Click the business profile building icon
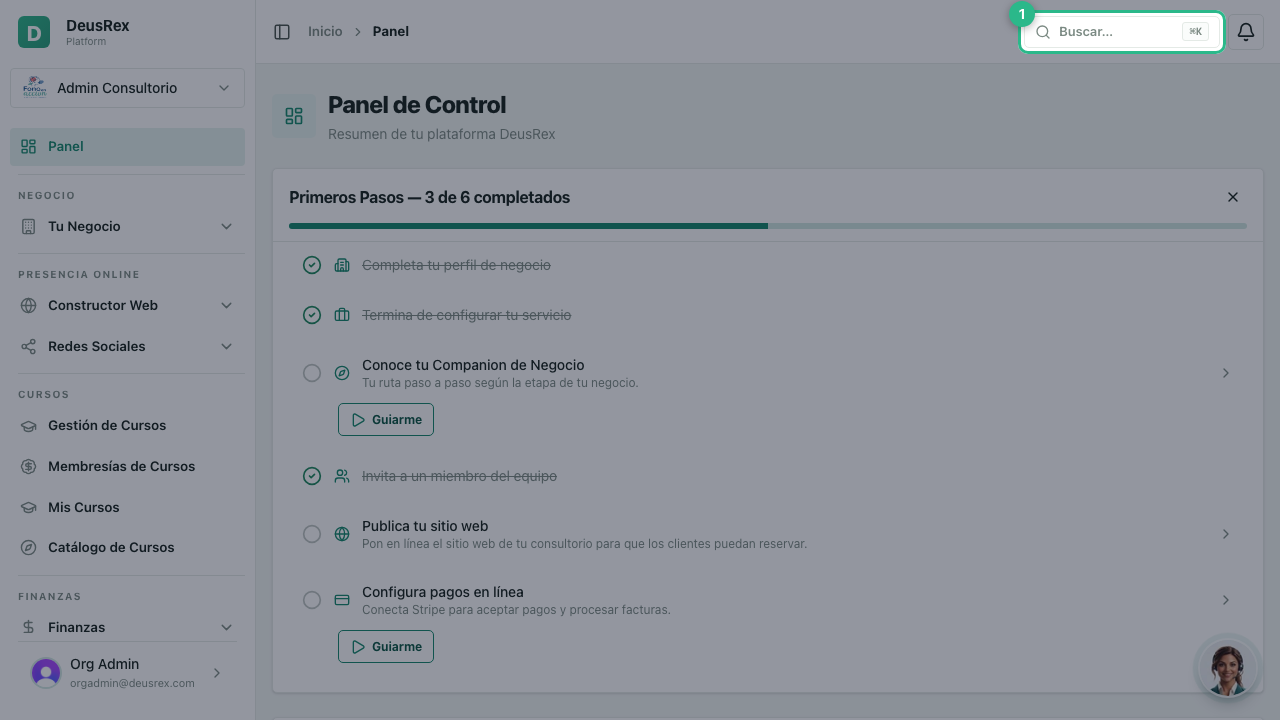The width and height of the screenshot is (1280, 720). click(x=342, y=265)
